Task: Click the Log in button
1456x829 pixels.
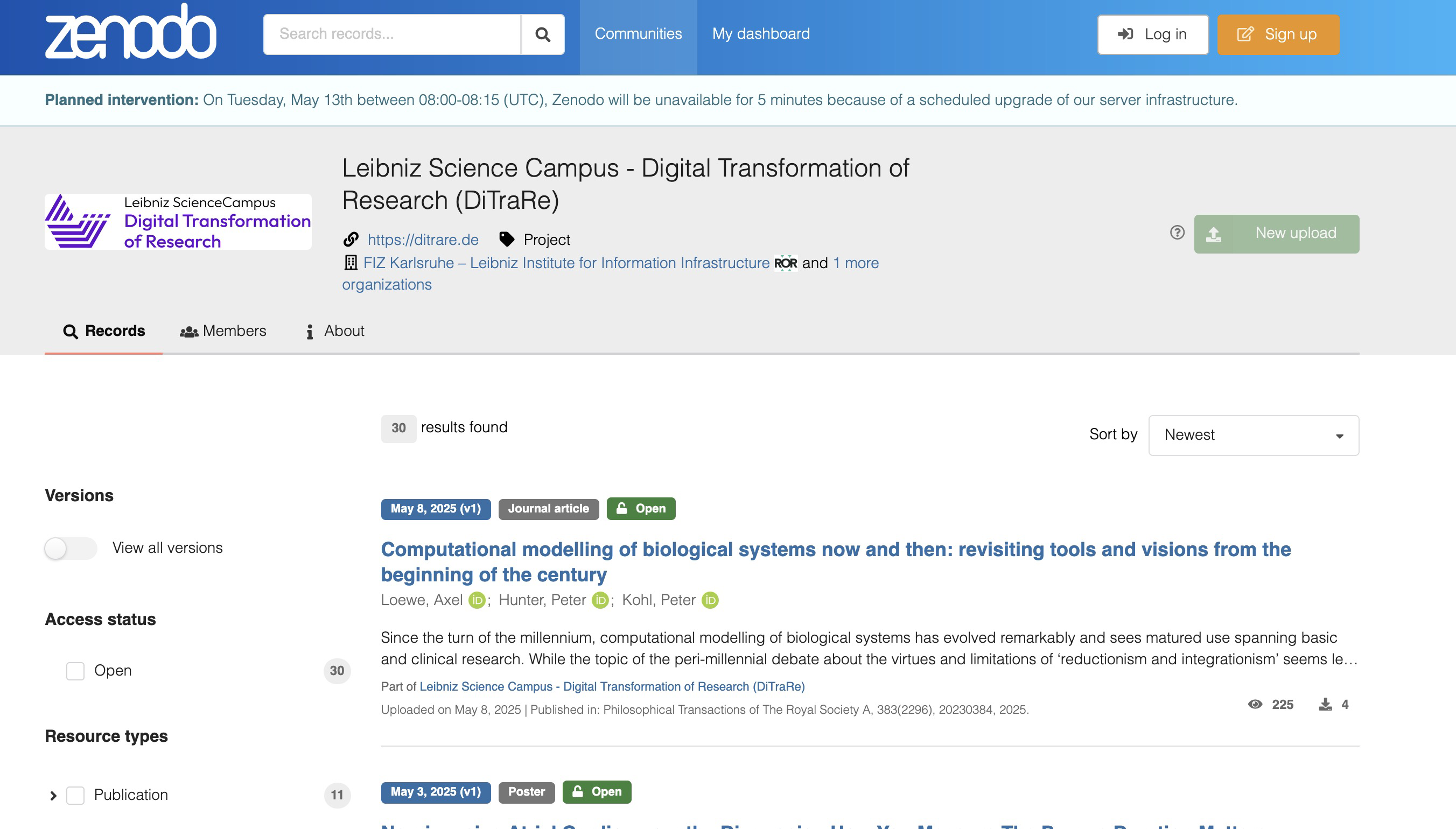Action: coord(1152,34)
